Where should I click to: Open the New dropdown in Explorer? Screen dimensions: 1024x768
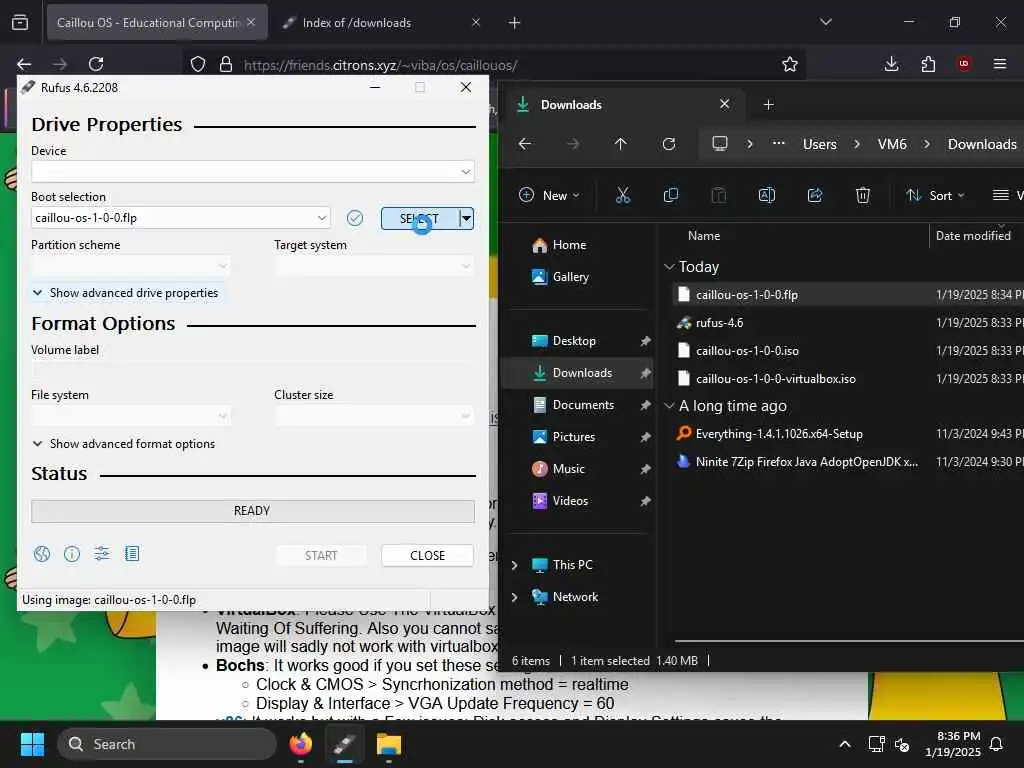click(x=549, y=195)
